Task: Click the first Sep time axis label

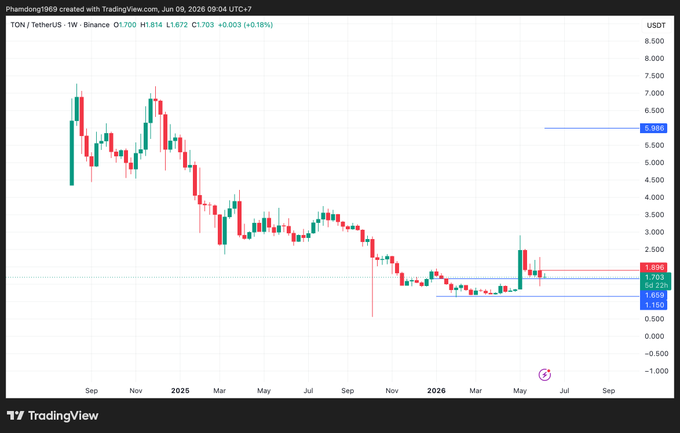Action: pyautogui.click(x=92, y=390)
